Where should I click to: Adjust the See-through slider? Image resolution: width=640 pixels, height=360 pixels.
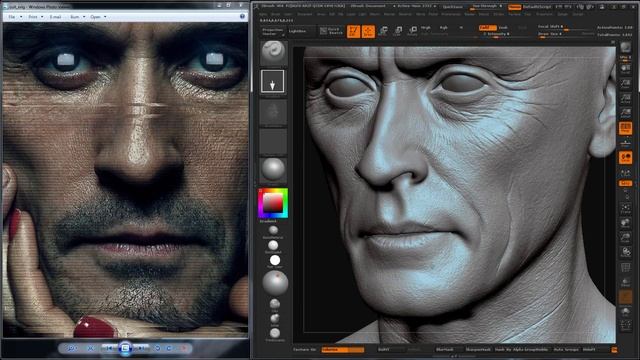[487, 7]
